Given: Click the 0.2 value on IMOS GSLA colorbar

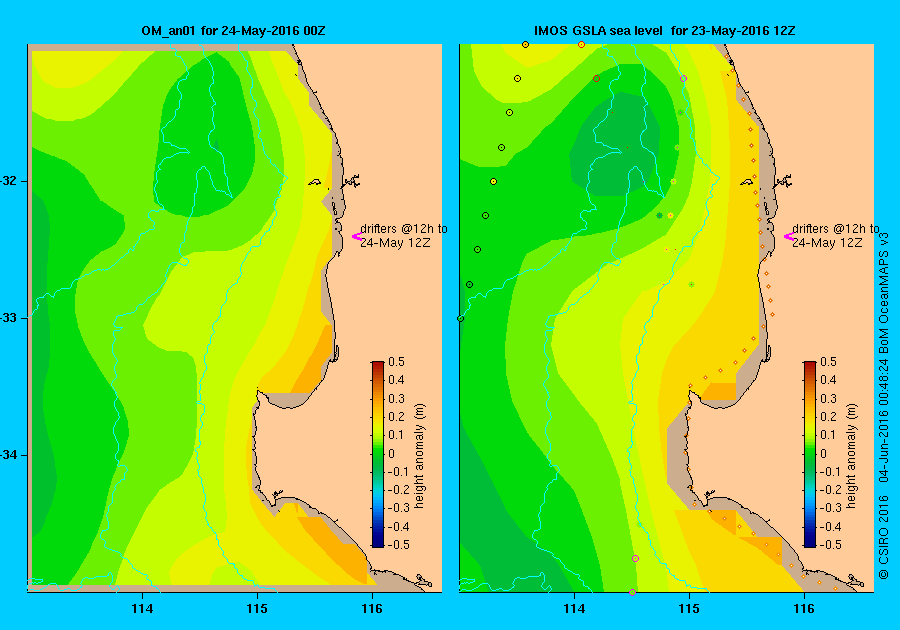Looking at the screenshot, I should pos(828,417).
